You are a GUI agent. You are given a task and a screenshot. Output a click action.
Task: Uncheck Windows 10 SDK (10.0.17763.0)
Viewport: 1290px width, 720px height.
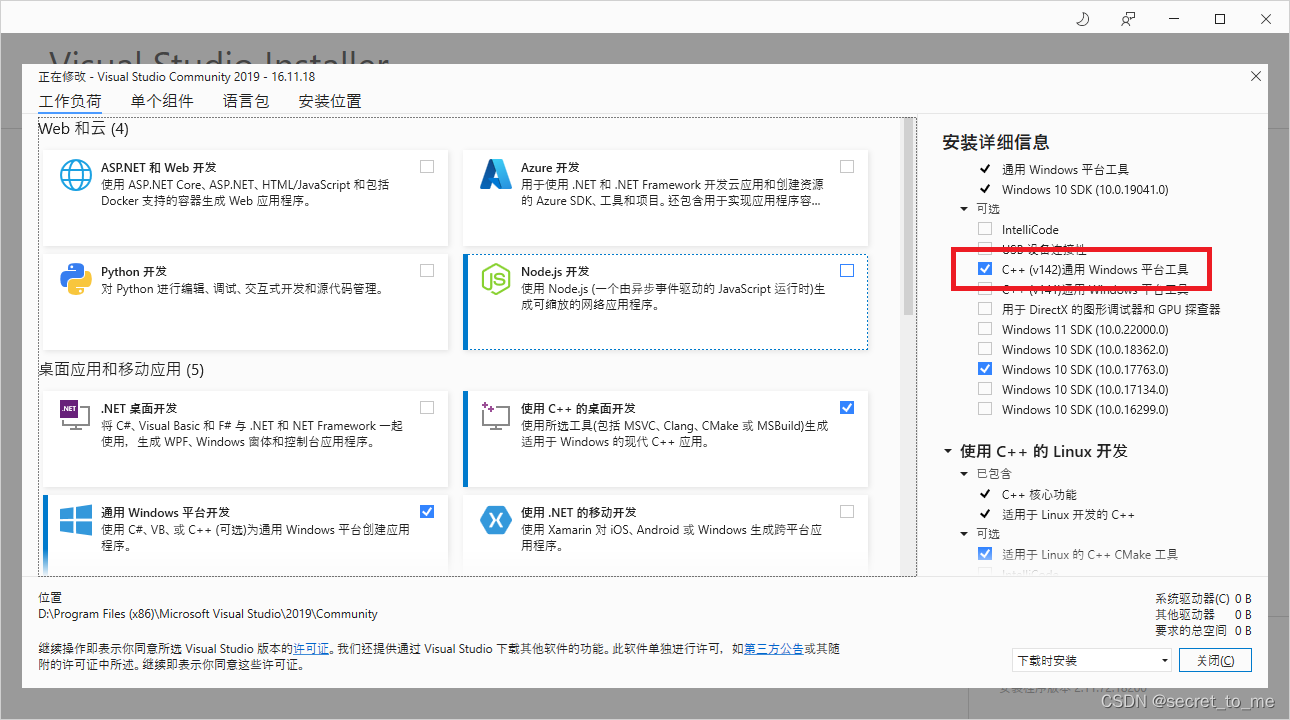pyautogui.click(x=985, y=369)
